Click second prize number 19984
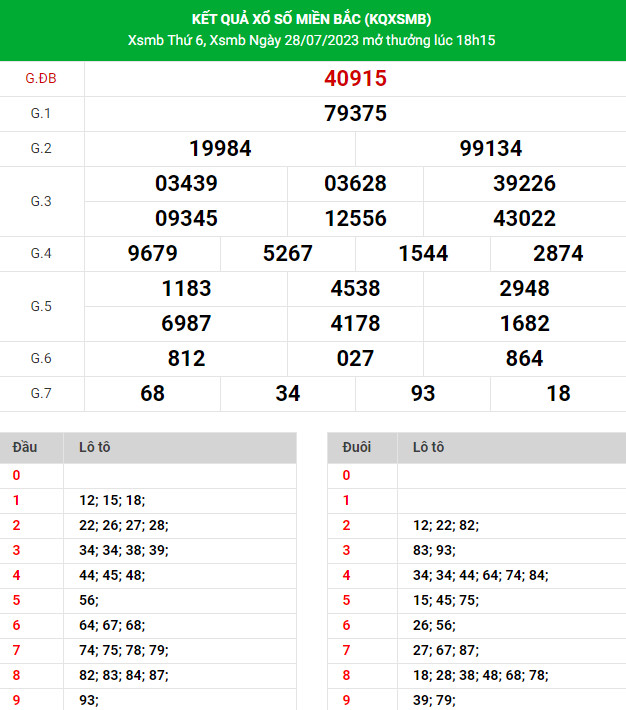Viewport: 626px width, 710px height. 220,149
